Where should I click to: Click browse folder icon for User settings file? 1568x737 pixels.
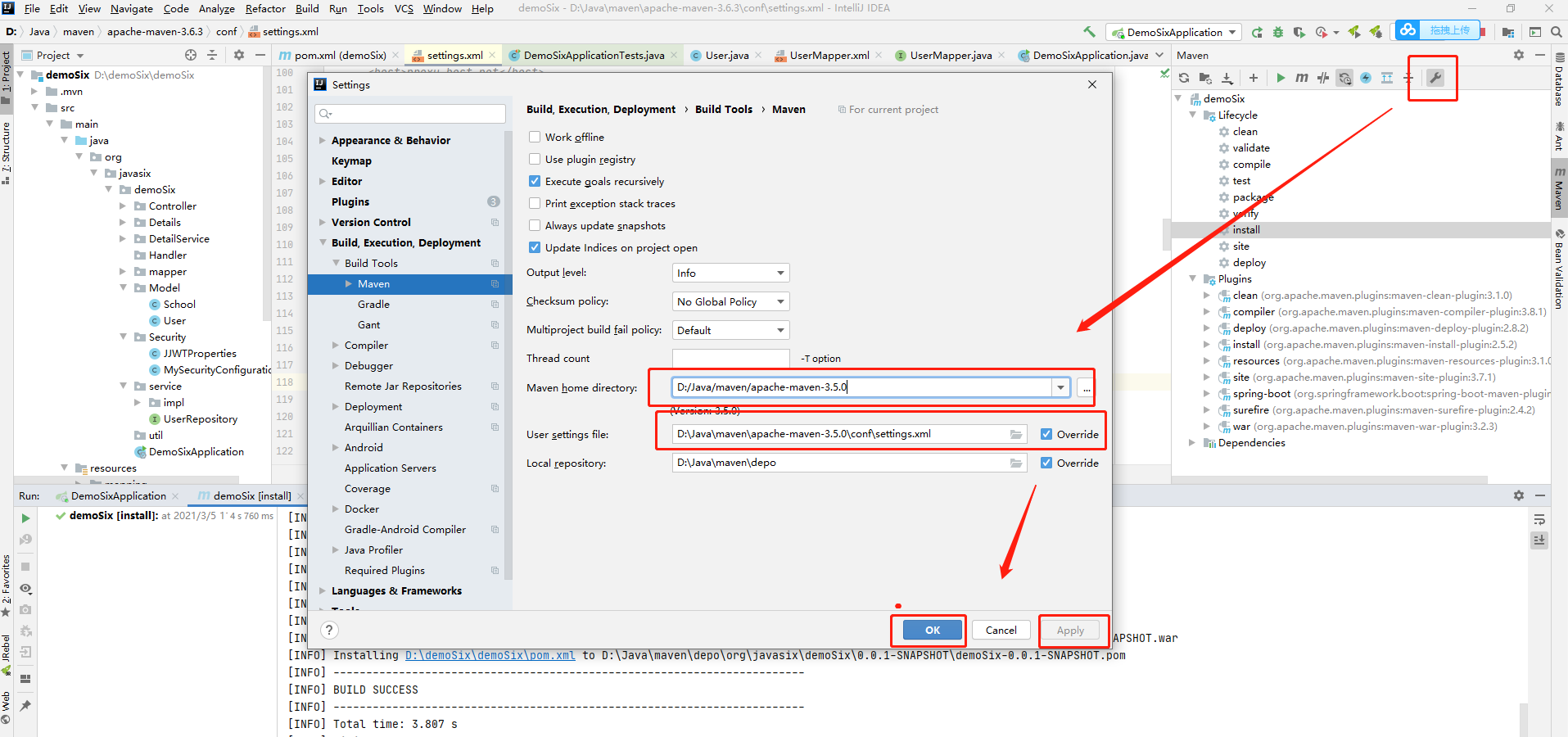coord(1016,434)
